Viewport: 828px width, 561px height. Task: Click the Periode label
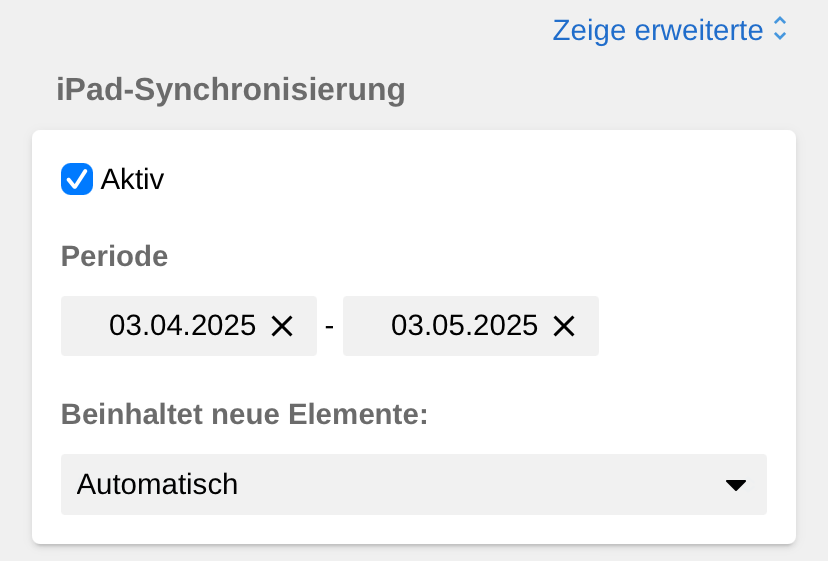click(114, 257)
